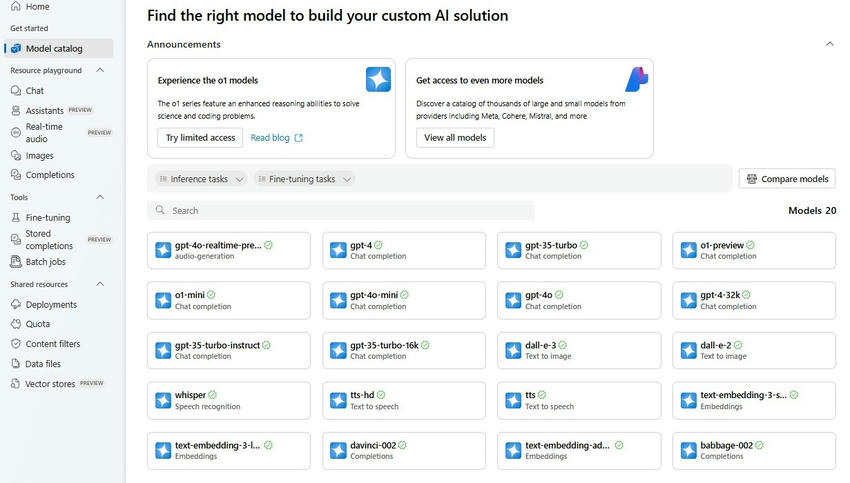Viewport: 850px width, 483px height.
Task: Open the Inference tasks filter dropdown
Action: tap(201, 179)
